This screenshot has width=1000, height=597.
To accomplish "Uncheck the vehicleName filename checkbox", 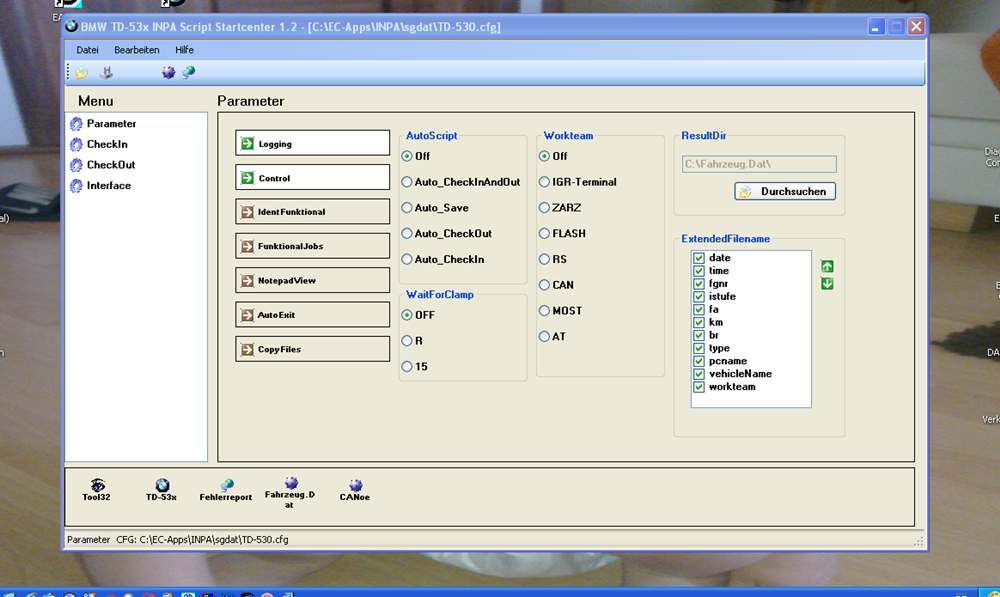I will click(x=699, y=374).
